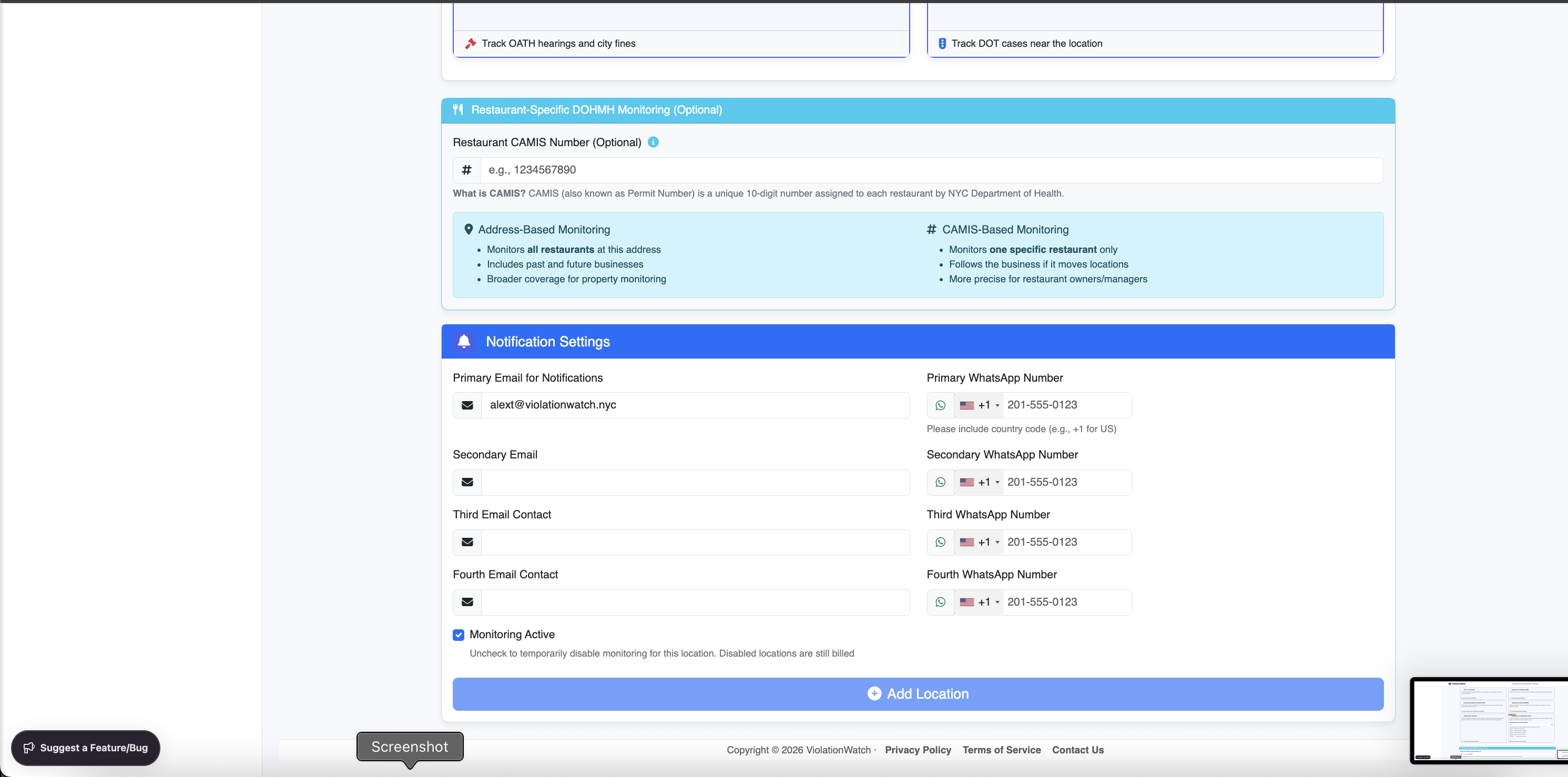Screen dimensions: 1568x777
Task: Click the Fourth WhatsApp number's WhatsApp icon
Action: point(941,602)
